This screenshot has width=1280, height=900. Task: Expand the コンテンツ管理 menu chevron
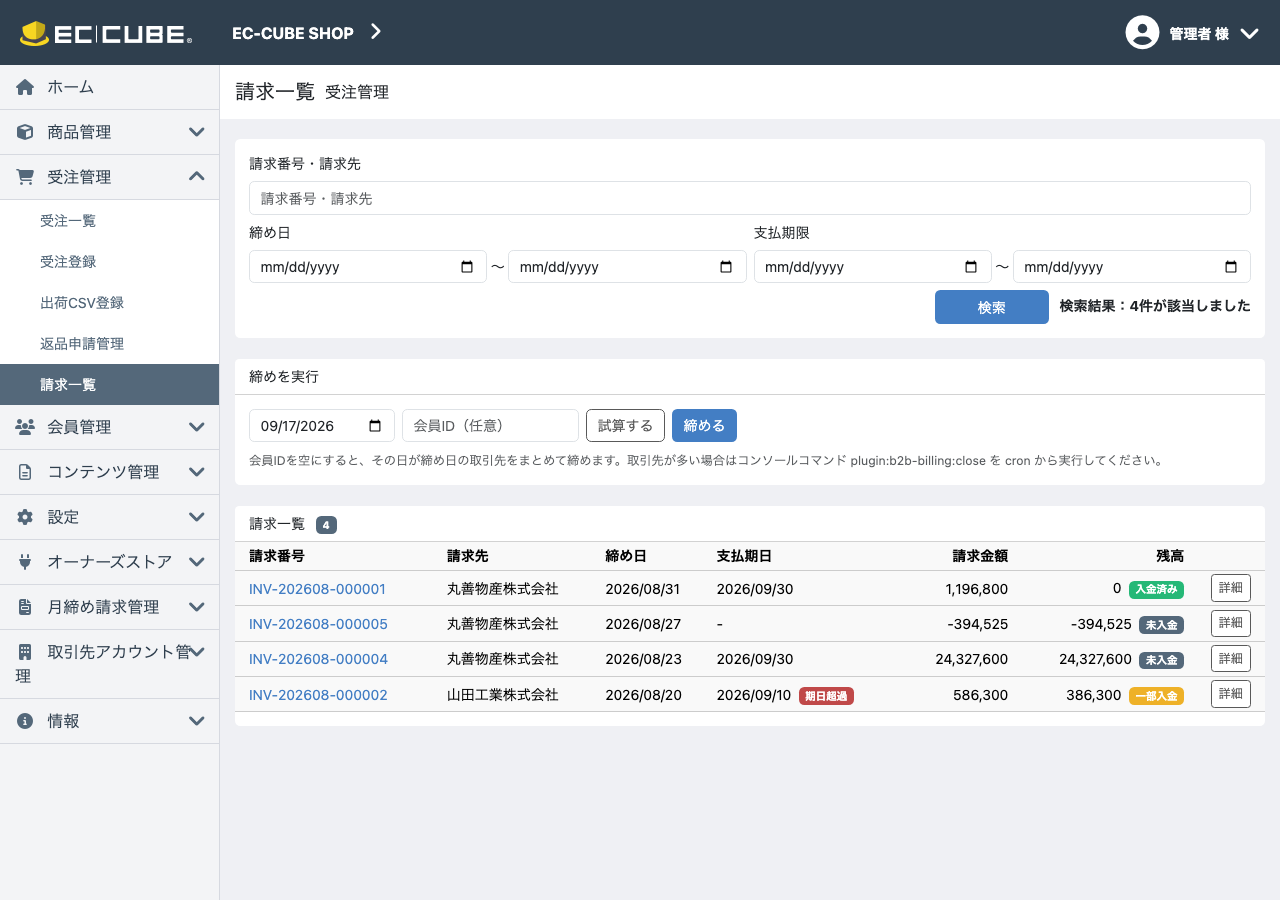[197, 472]
